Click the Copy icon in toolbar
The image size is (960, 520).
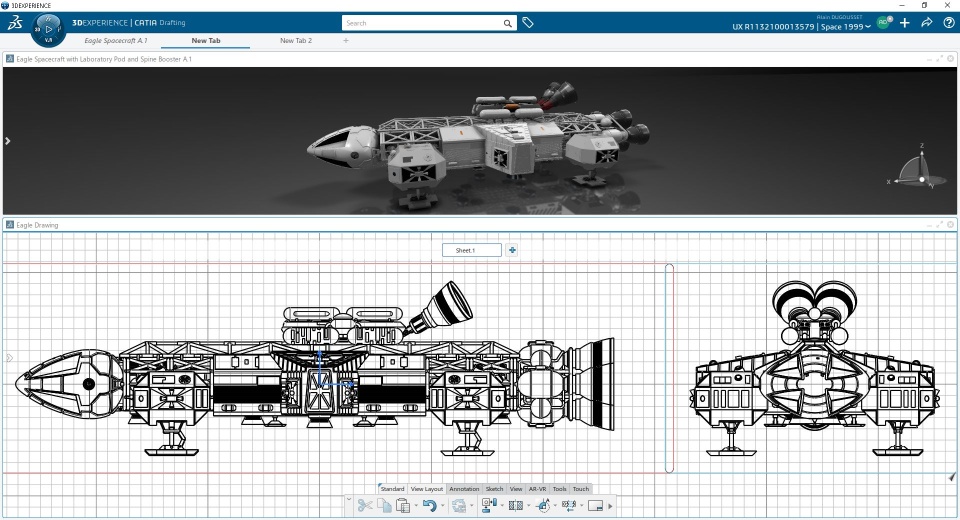[x=384, y=505]
